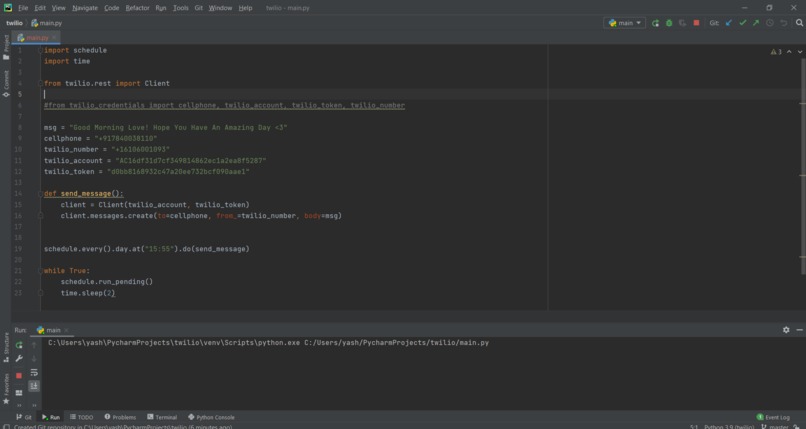
Task: Open the Project tool window sidebar button
Action: (6, 47)
